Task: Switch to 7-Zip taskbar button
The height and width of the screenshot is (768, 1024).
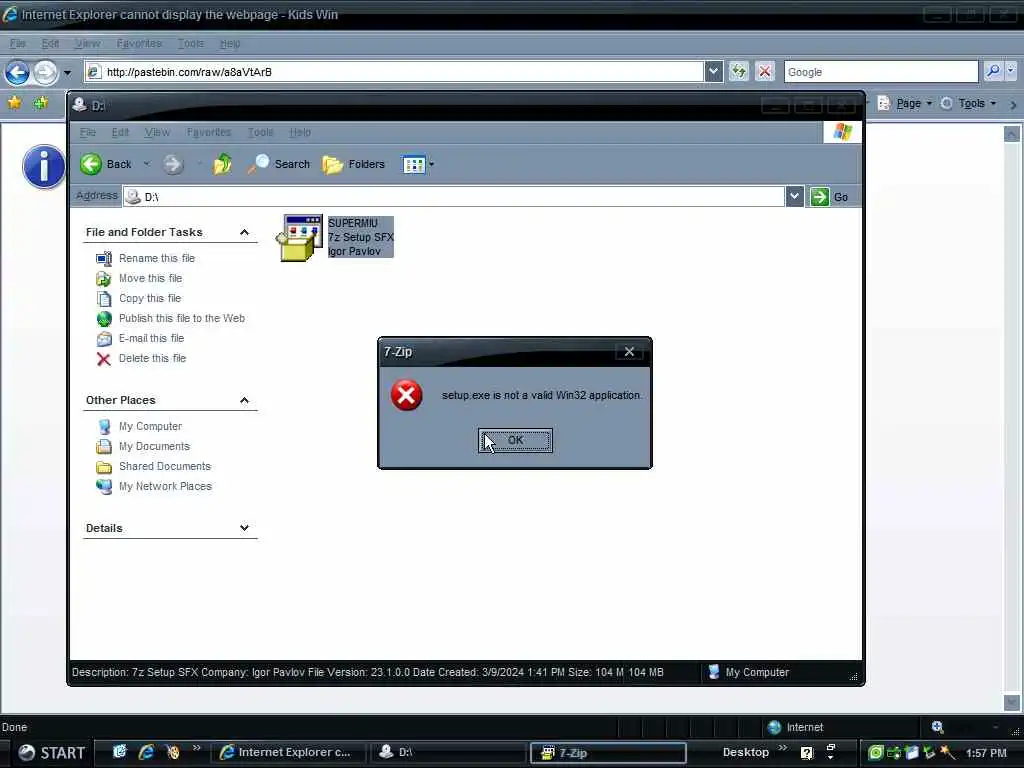Action: pos(607,752)
